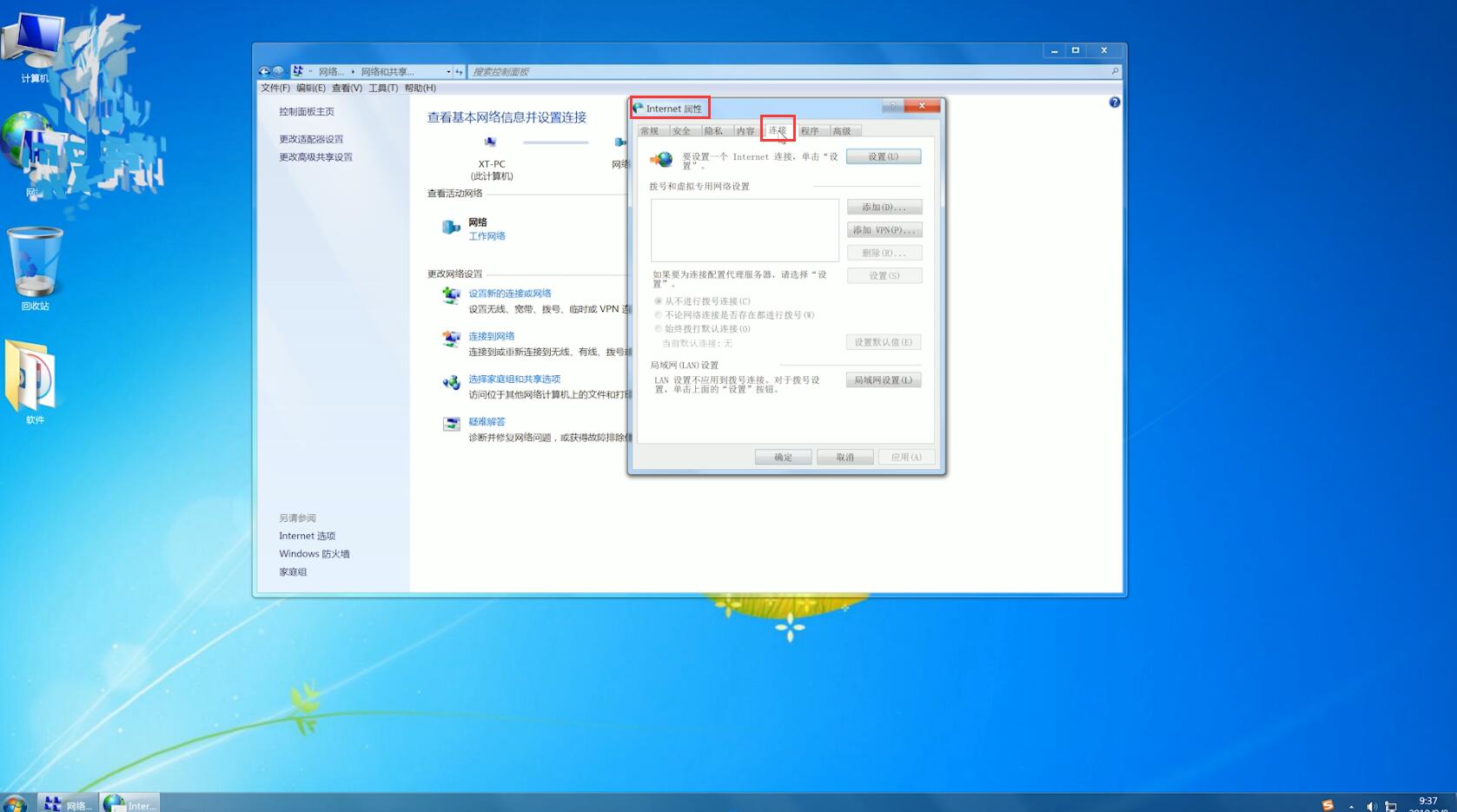This screenshot has width=1457, height=812.
Task: Open the 连接到网络 link
Action: tap(492, 336)
